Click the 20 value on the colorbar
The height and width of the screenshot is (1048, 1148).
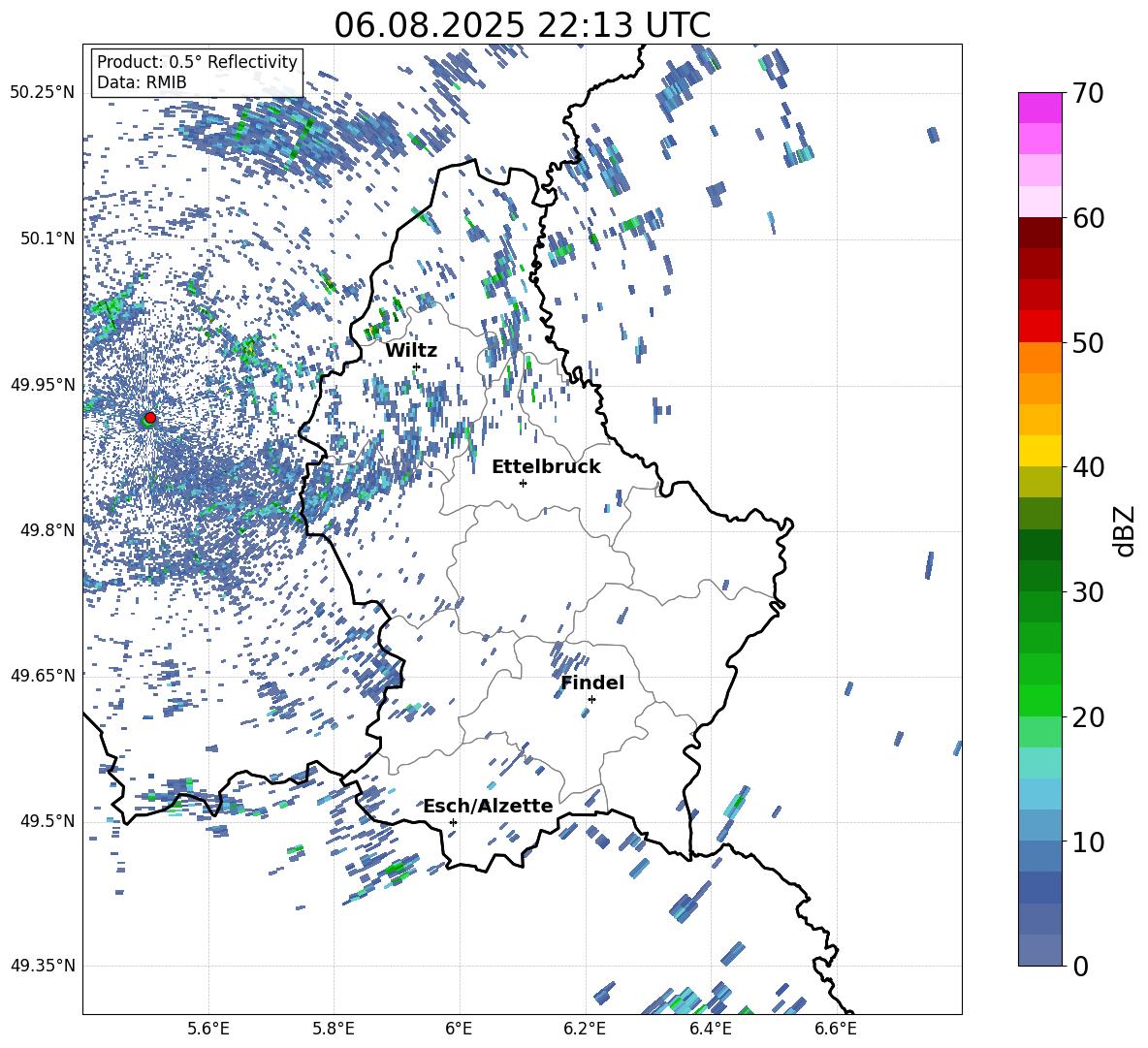pyautogui.click(x=1088, y=717)
